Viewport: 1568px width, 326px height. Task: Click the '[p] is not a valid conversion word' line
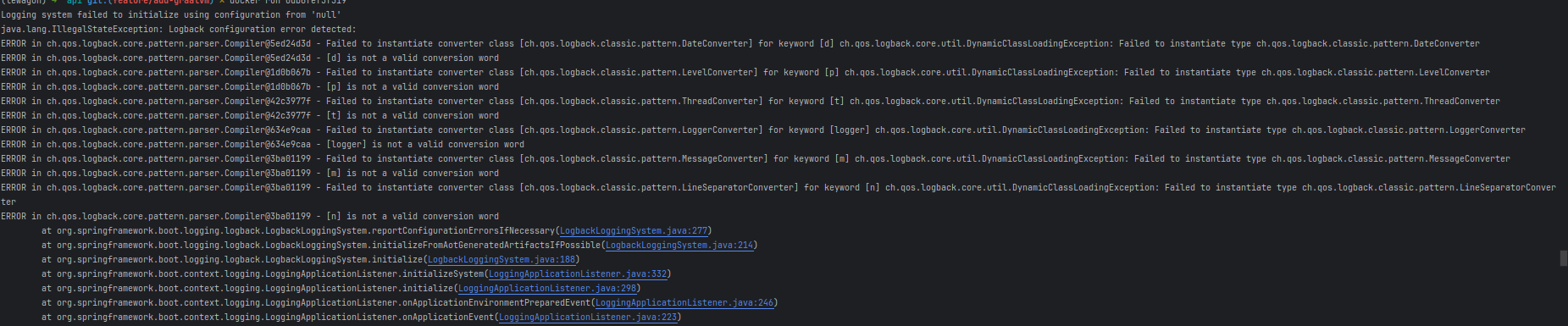(x=250, y=86)
